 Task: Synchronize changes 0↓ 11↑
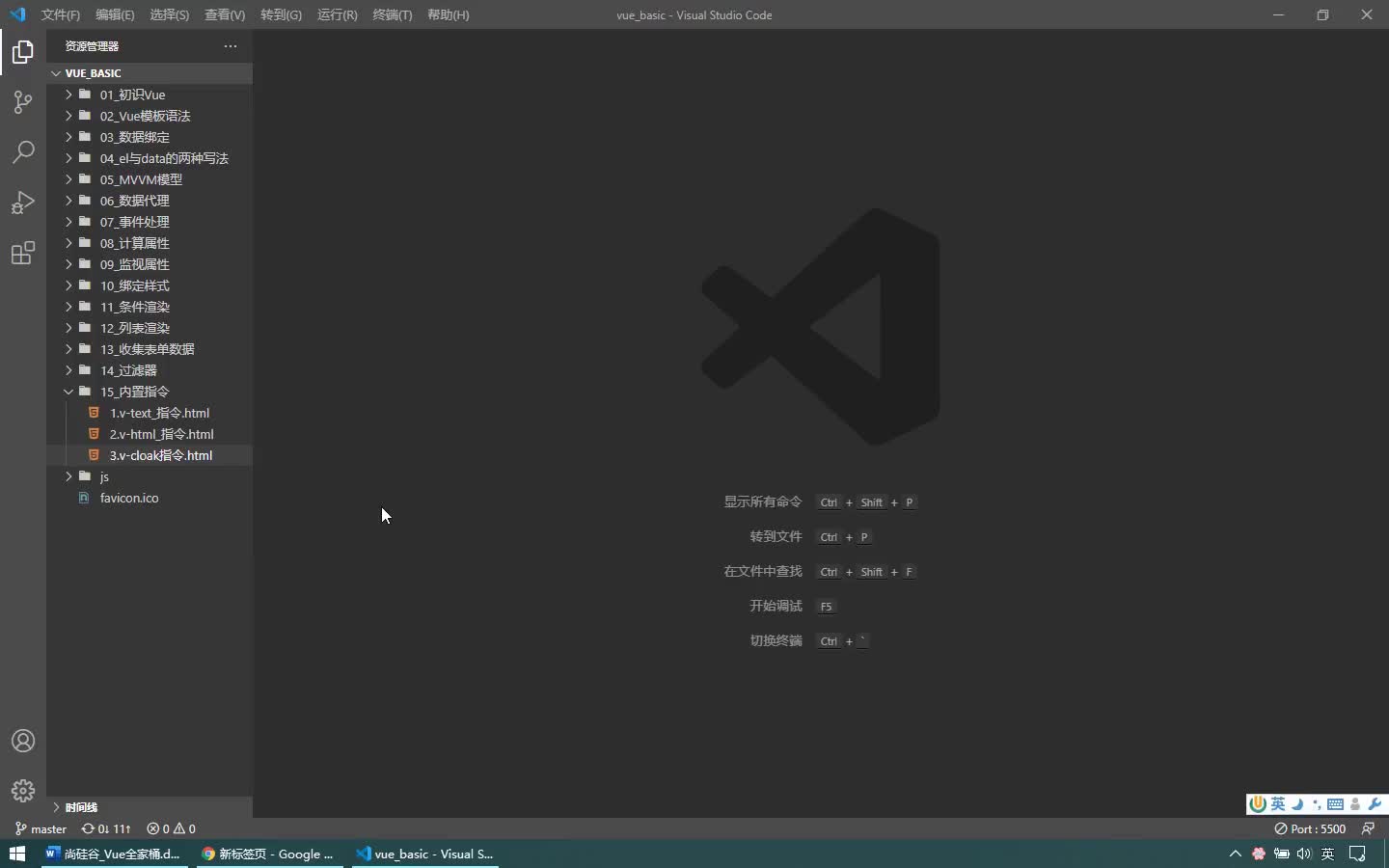click(x=106, y=828)
